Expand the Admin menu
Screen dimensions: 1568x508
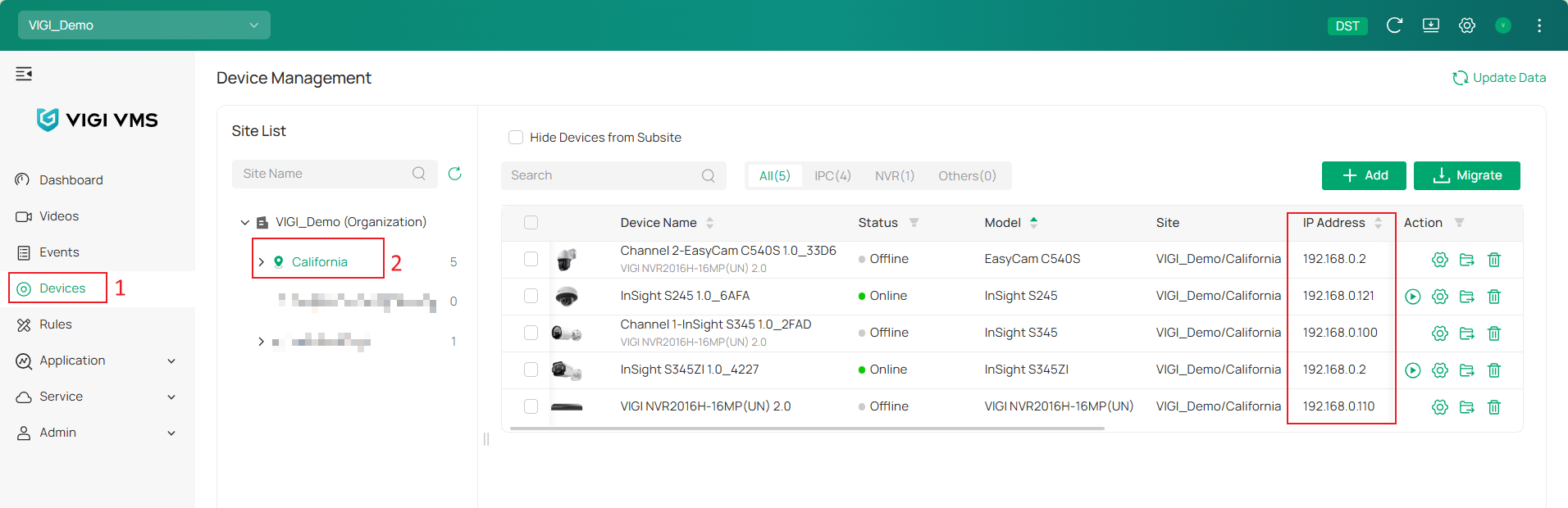171,433
